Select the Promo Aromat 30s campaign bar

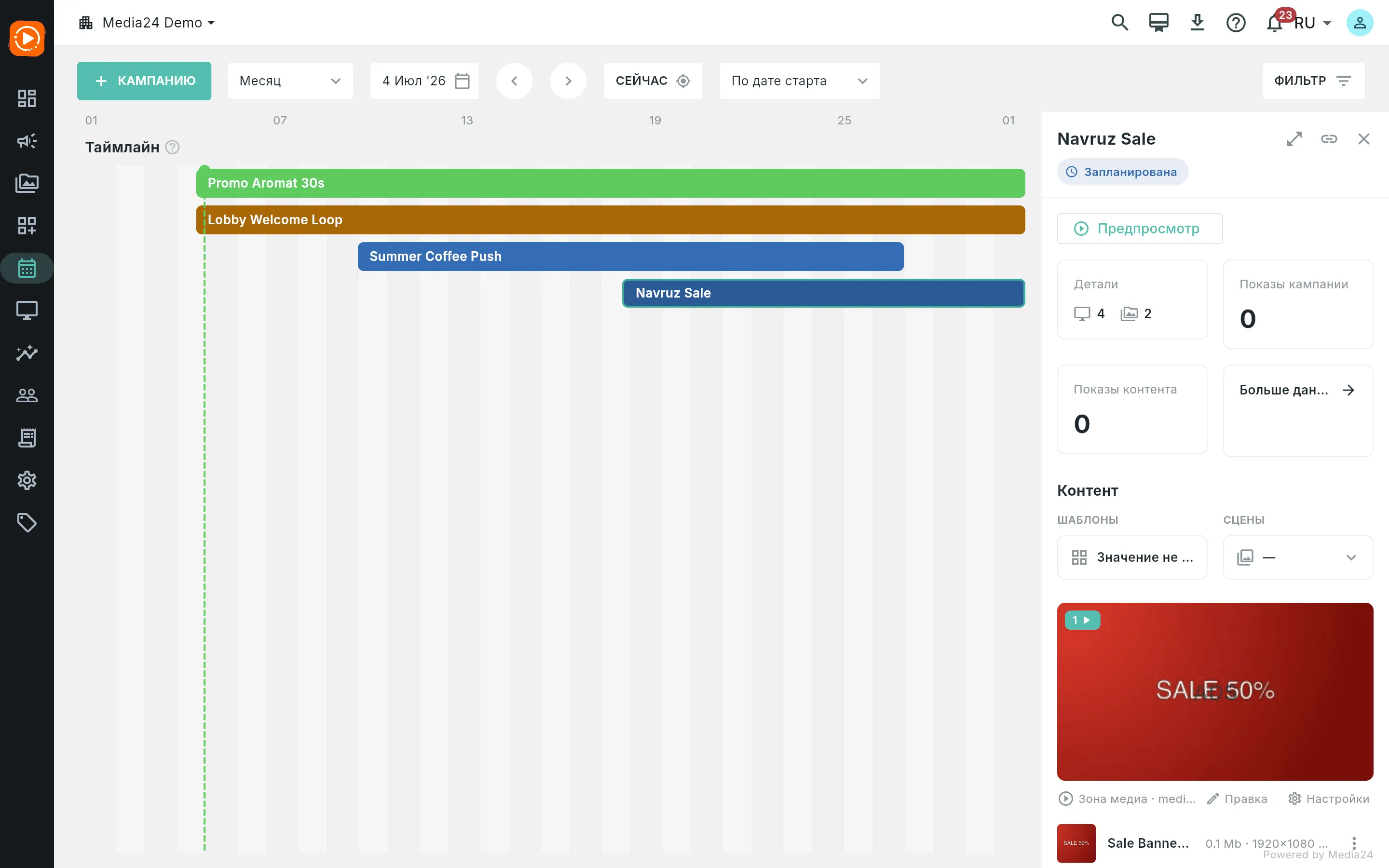[x=611, y=183]
